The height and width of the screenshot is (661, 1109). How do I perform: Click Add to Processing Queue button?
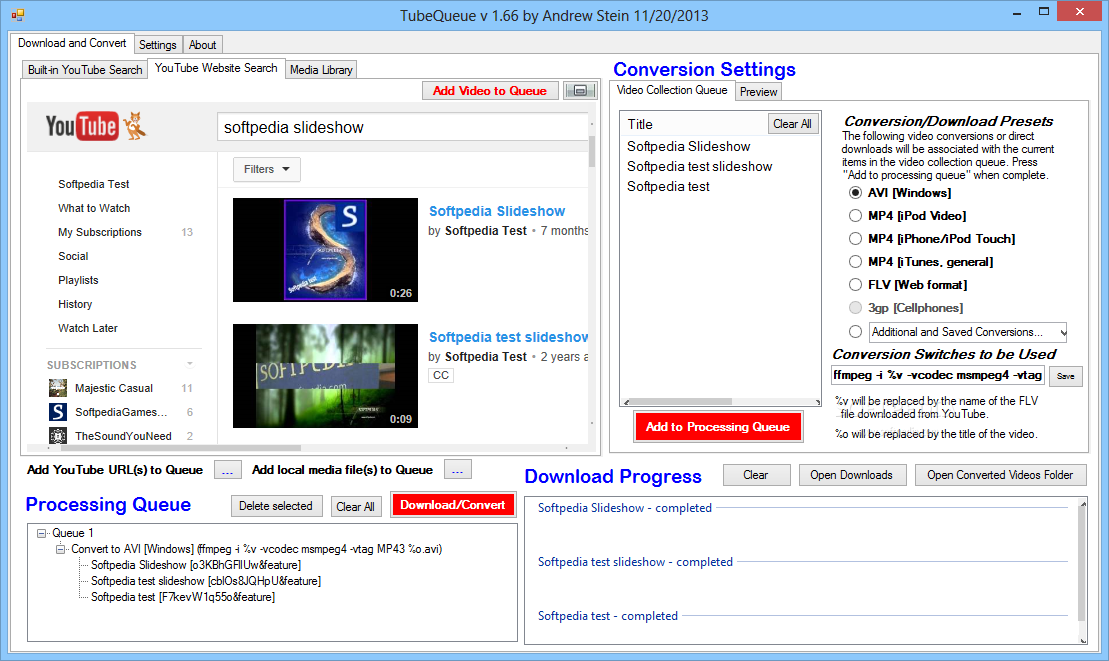click(x=718, y=427)
